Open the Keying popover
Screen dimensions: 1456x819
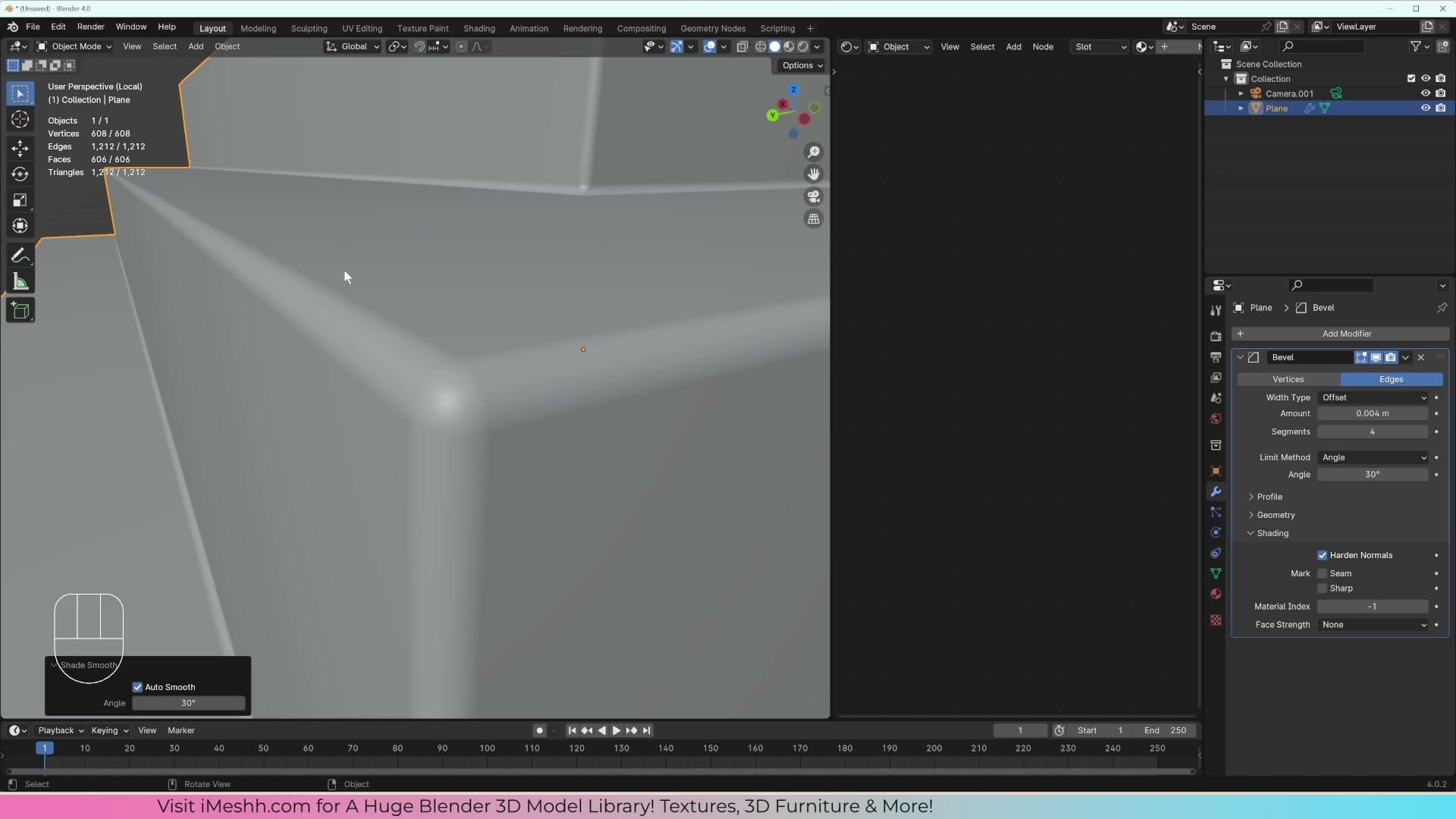109,730
